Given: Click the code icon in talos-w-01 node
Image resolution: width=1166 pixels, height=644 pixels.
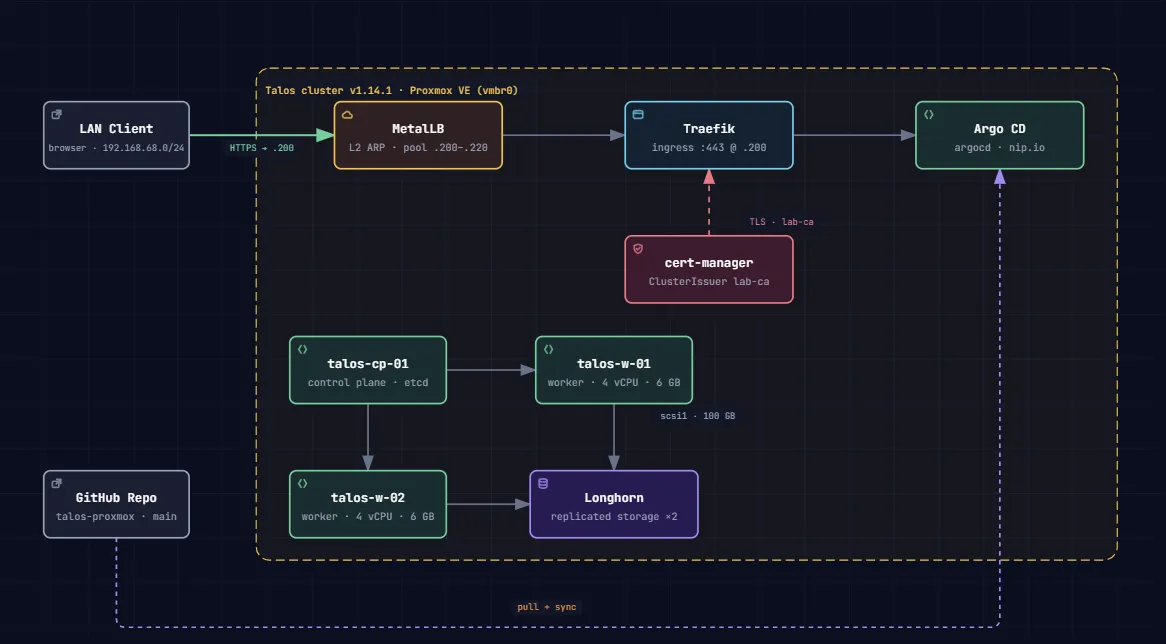Looking at the screenshot, I should tap(549, 350).
